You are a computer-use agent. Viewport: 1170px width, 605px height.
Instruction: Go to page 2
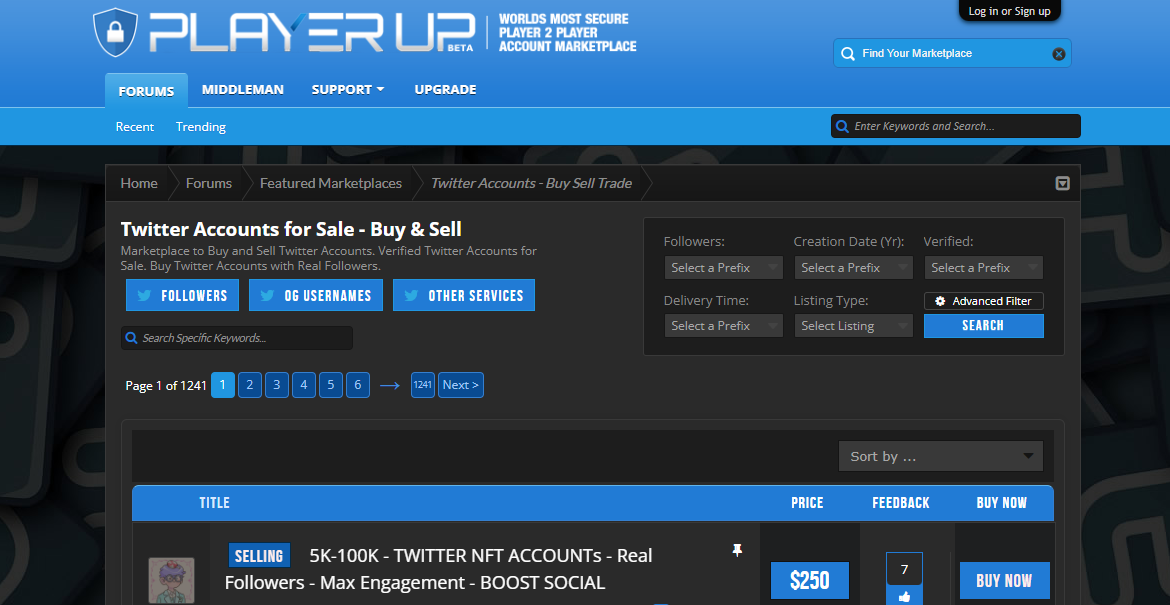click(x=250, y=385)
